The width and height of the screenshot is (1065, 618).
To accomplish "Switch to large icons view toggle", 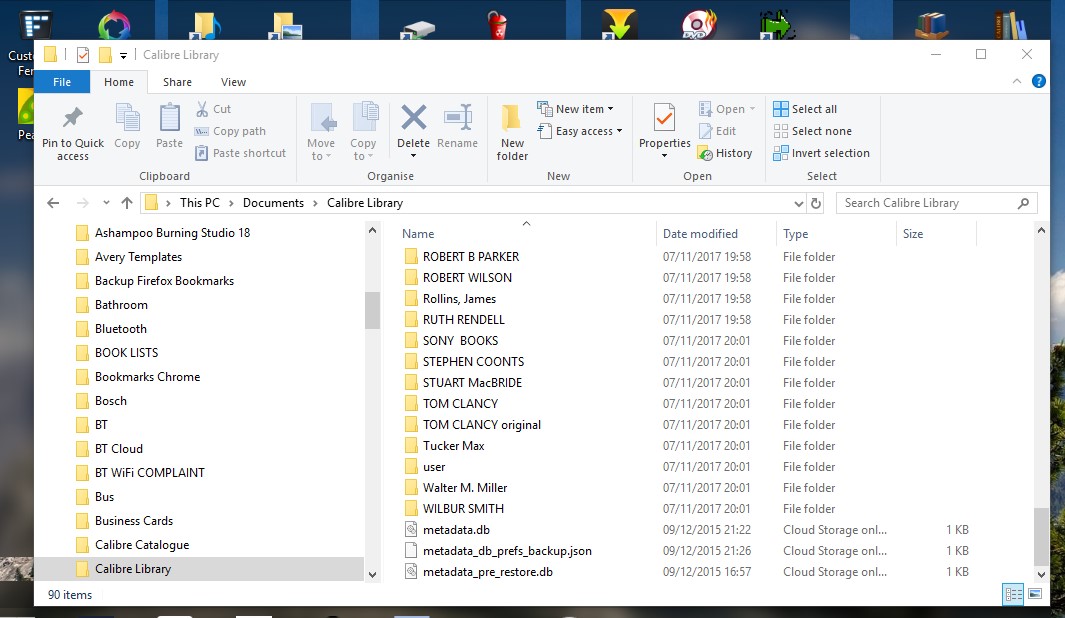I will tap(1035, 594).
